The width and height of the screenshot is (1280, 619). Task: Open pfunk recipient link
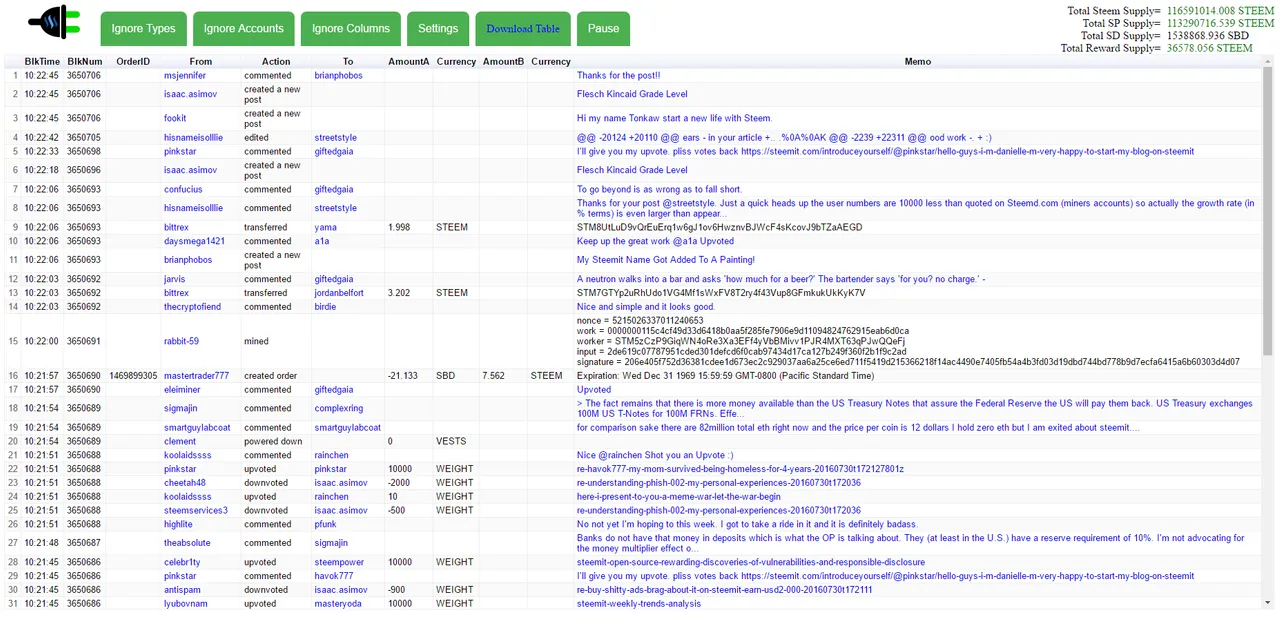coord(325,525)
